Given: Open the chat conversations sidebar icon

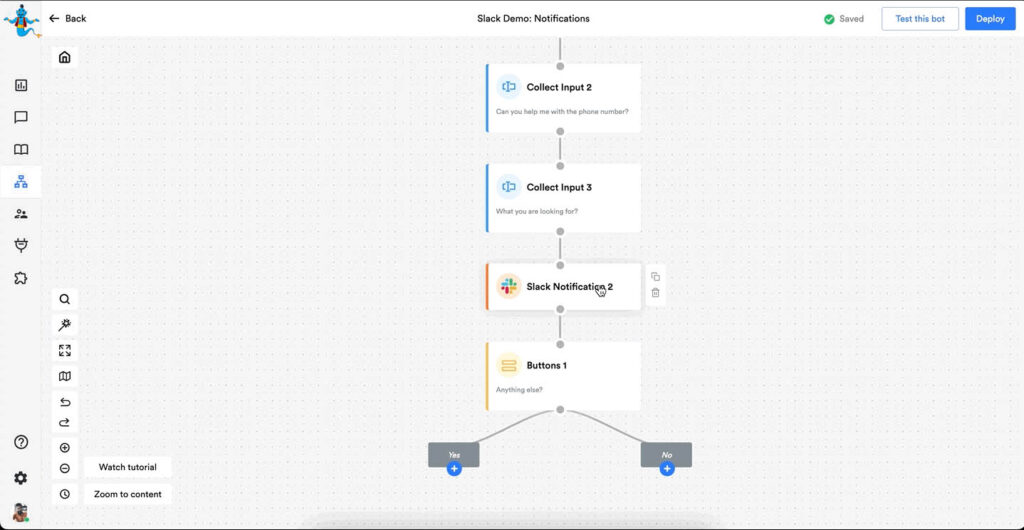Looking at the screenshot, I should click(21, 118).
